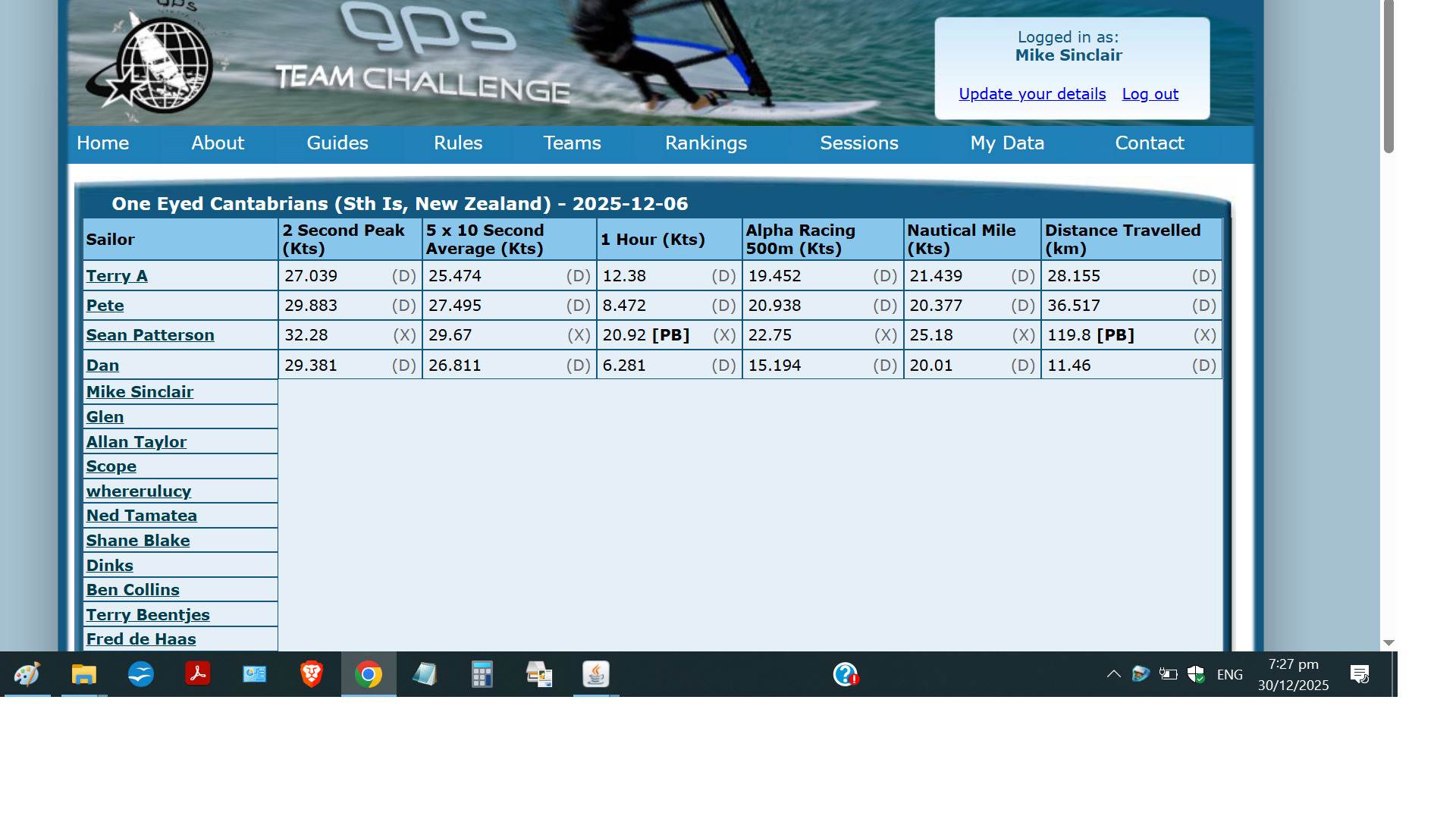Open the Paint app in the taskbar
Image resolution: width=1456 pixels, height=819 pixels.
pos(27,674)
